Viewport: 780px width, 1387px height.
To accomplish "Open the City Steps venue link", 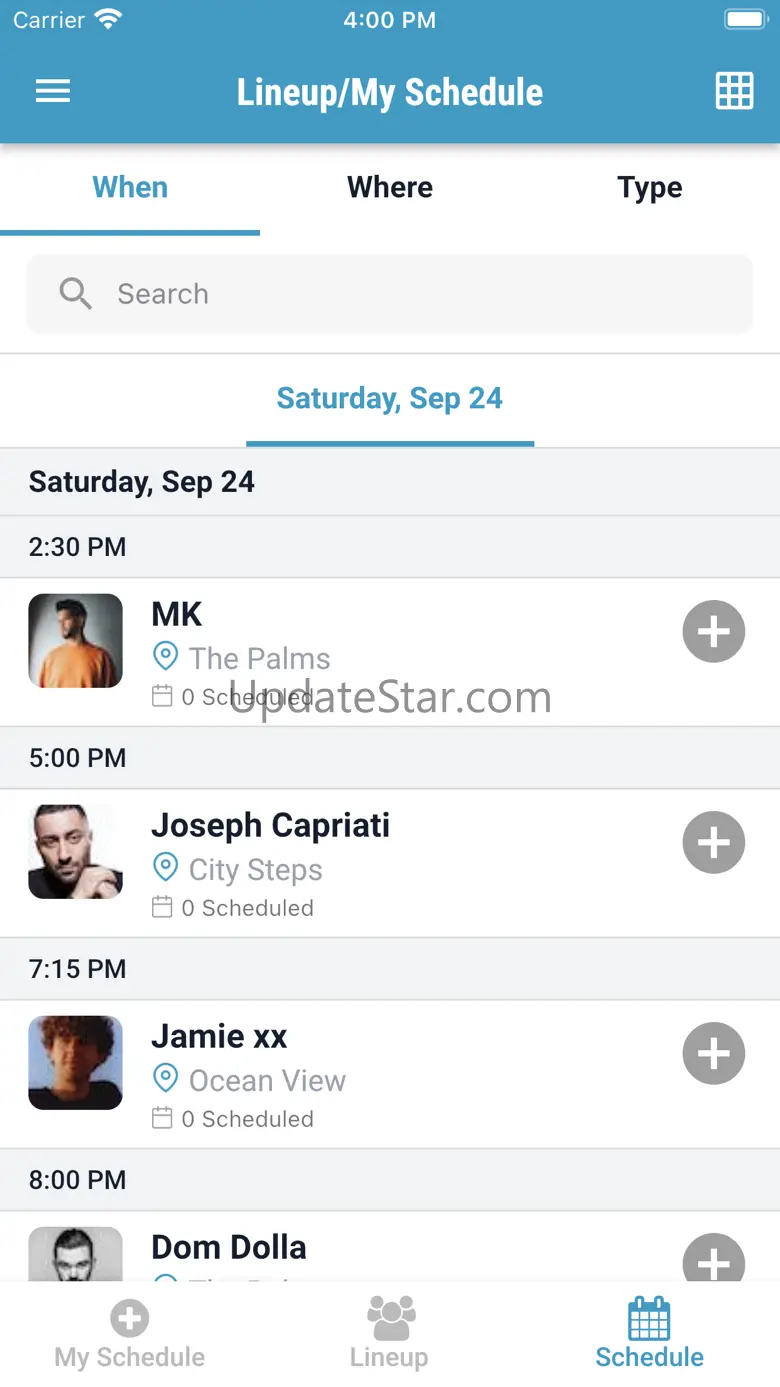I will tap(255, 870).
